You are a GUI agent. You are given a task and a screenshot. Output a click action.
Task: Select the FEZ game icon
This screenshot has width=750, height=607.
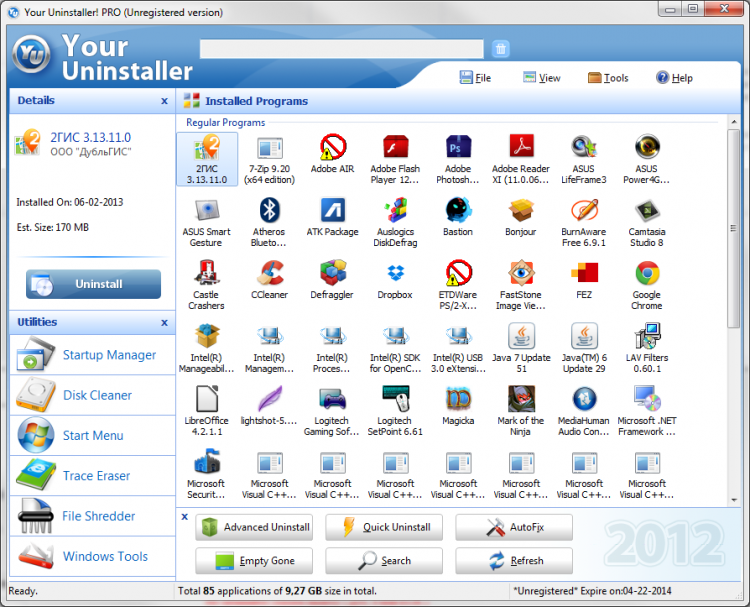[x=584, y=273]
